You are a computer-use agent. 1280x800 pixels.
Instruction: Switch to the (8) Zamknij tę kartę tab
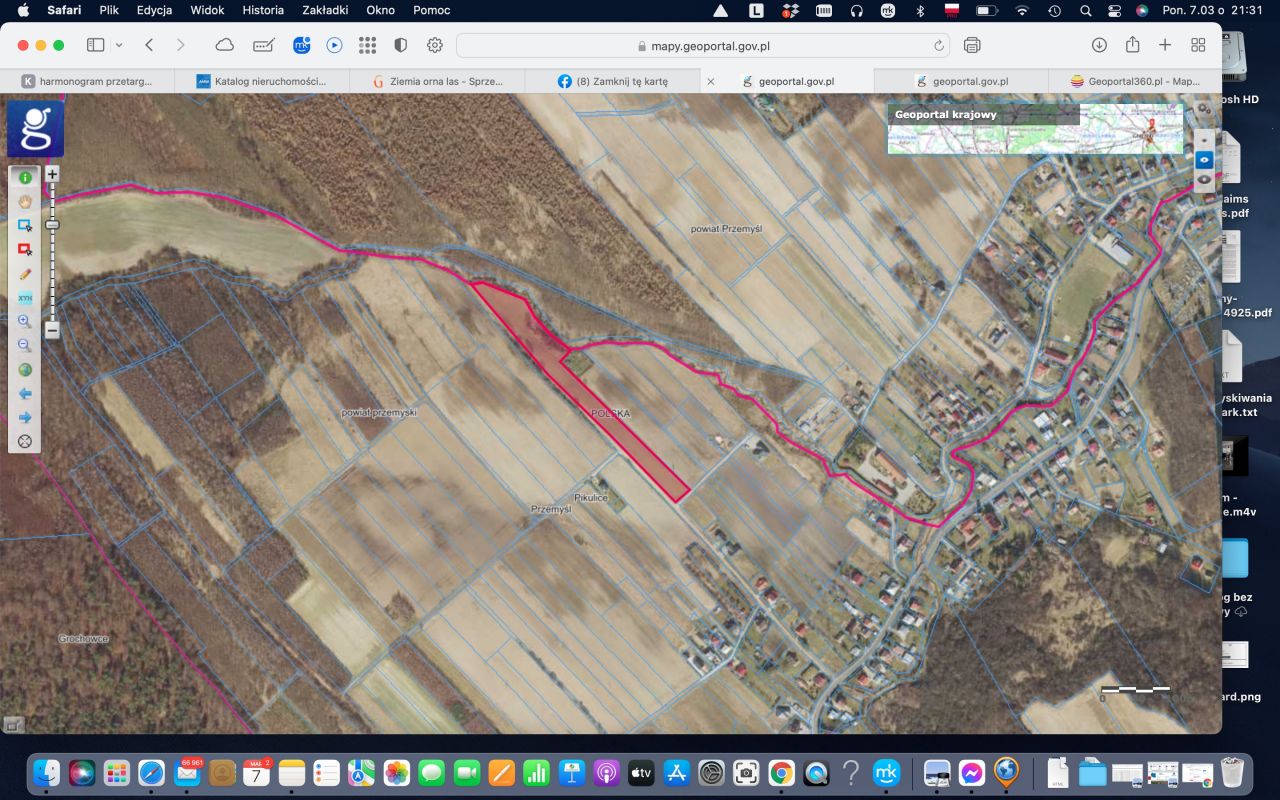[x=612, y=81]
